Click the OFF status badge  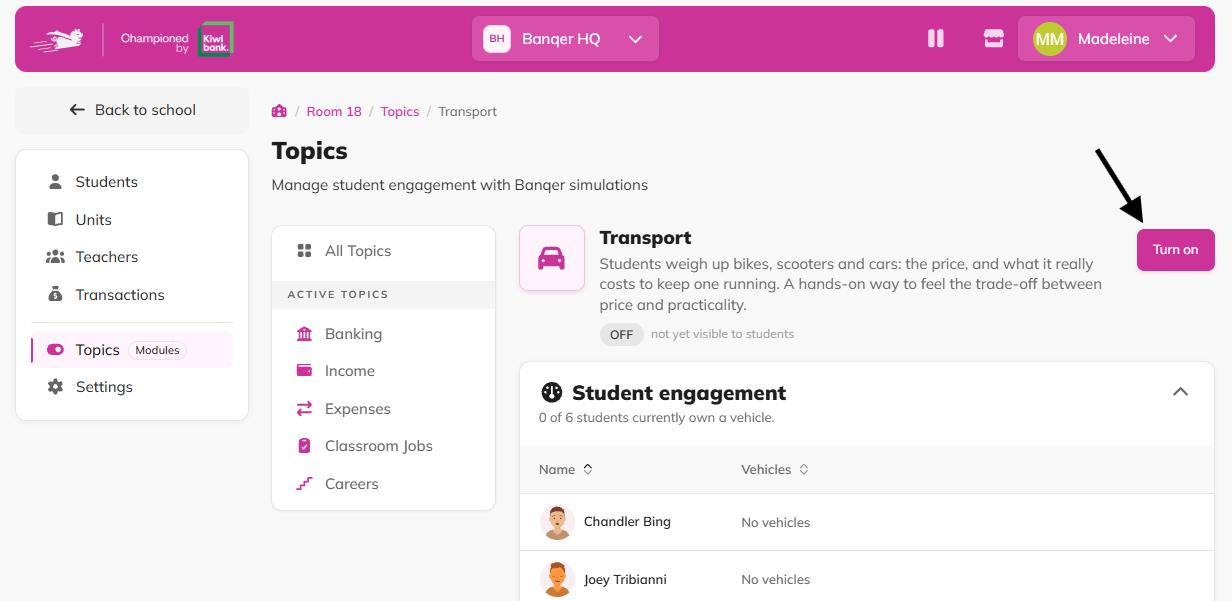pyautogui.click(x=622, y=334)
